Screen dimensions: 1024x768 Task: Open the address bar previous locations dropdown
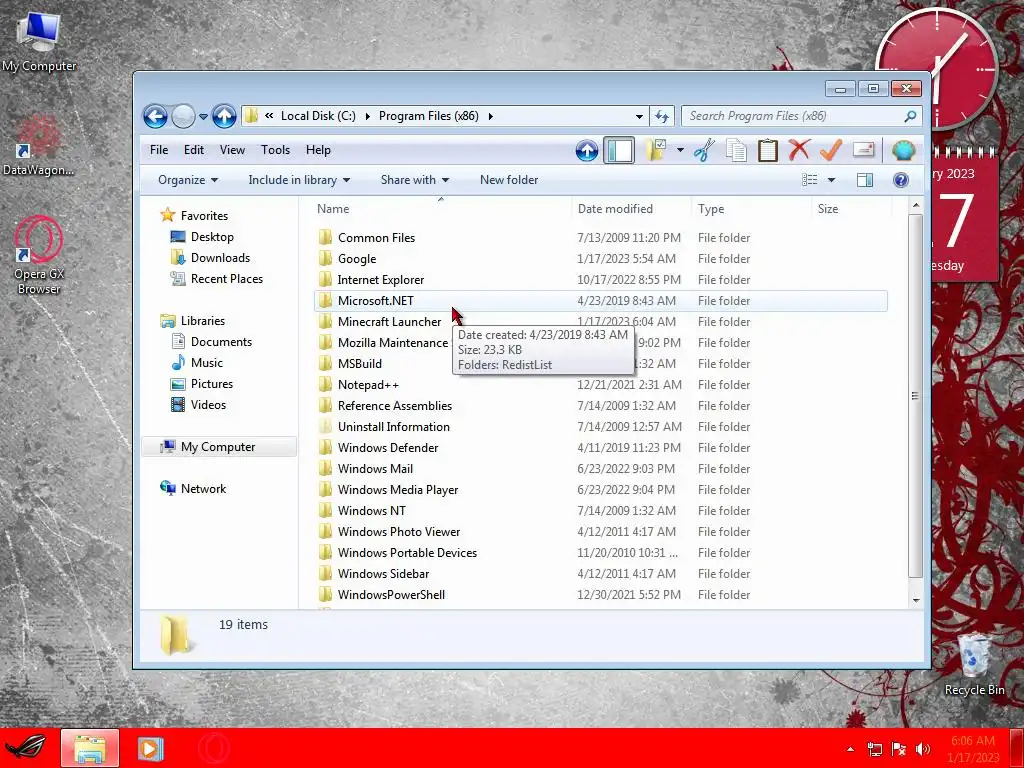point(639,116)
